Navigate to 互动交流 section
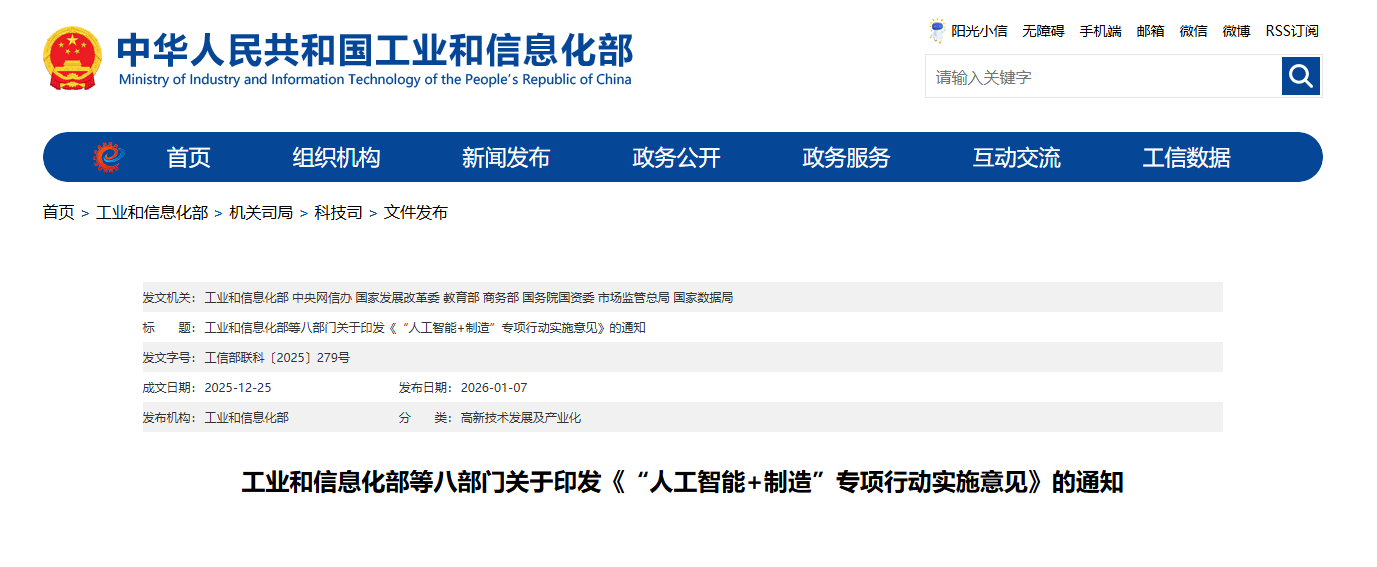The image size is (1377, 567). point(1016,158)
